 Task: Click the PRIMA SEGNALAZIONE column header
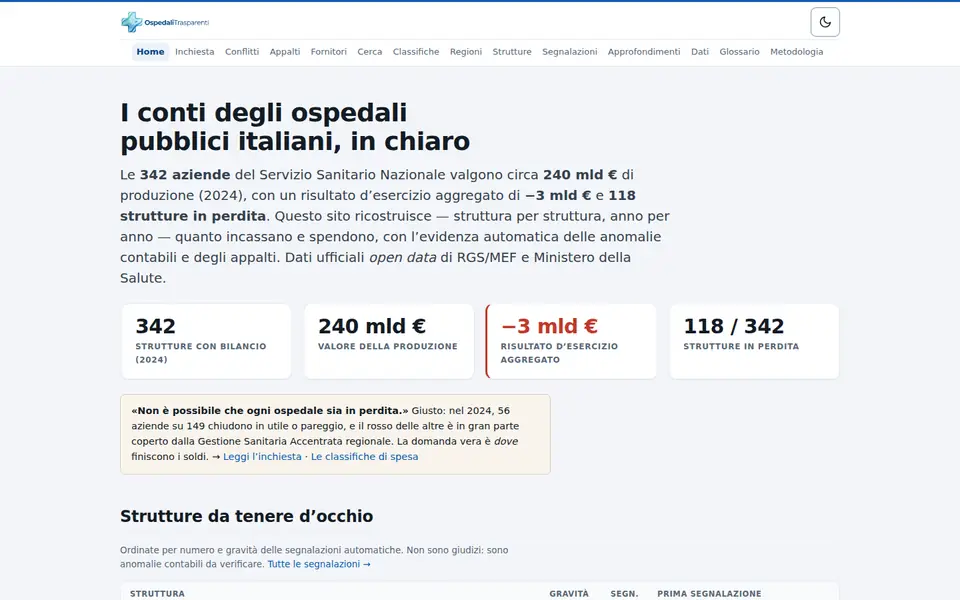tap(709, 594)
